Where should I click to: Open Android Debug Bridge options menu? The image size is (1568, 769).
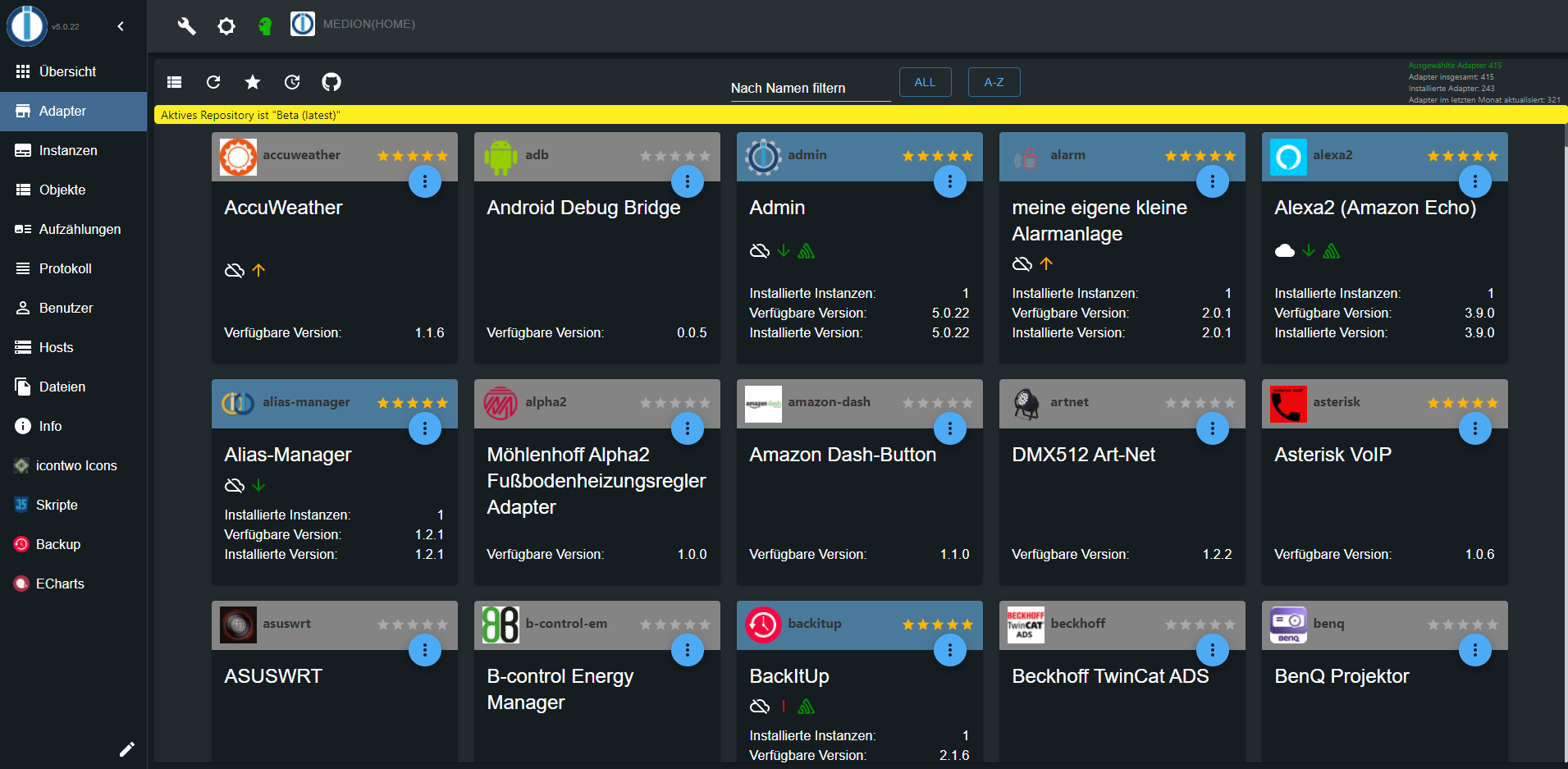click(688, 181)
